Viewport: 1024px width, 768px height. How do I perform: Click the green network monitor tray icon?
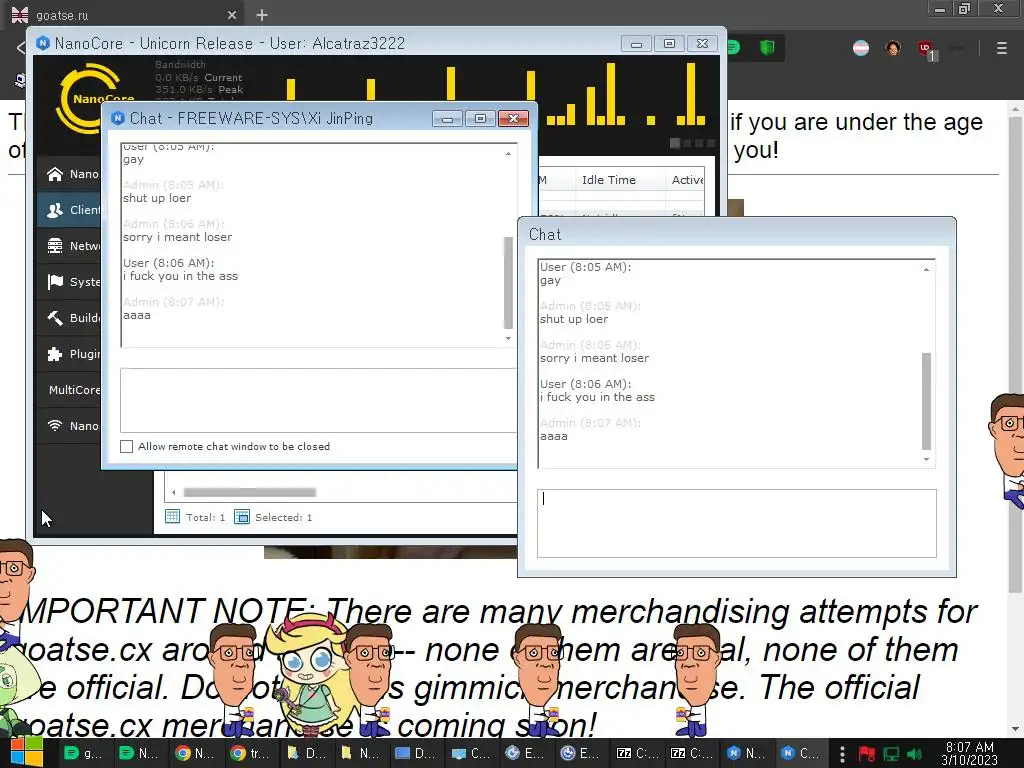(891, 754)
